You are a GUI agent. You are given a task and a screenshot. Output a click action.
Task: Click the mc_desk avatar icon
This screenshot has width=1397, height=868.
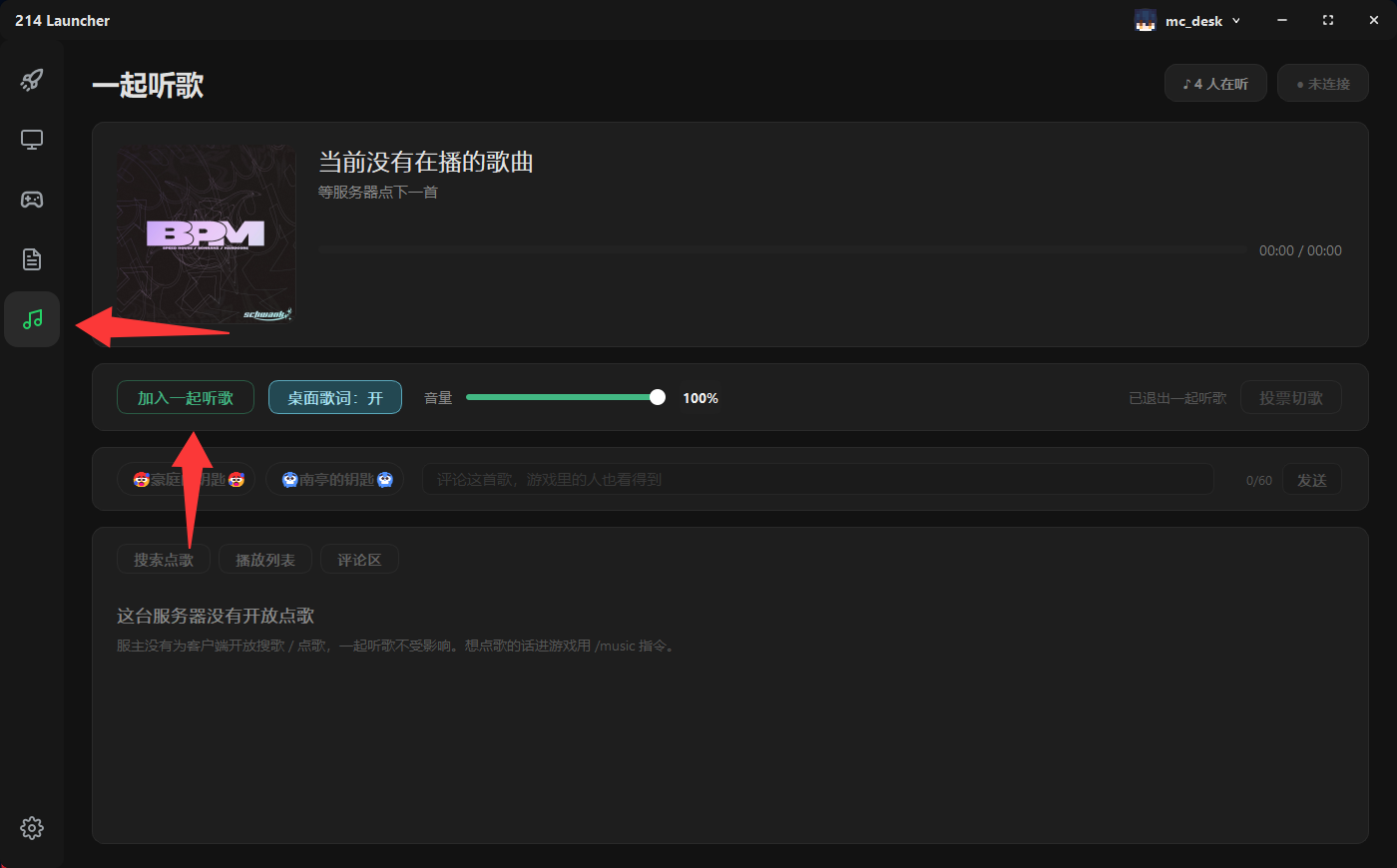pos(1146,20)
